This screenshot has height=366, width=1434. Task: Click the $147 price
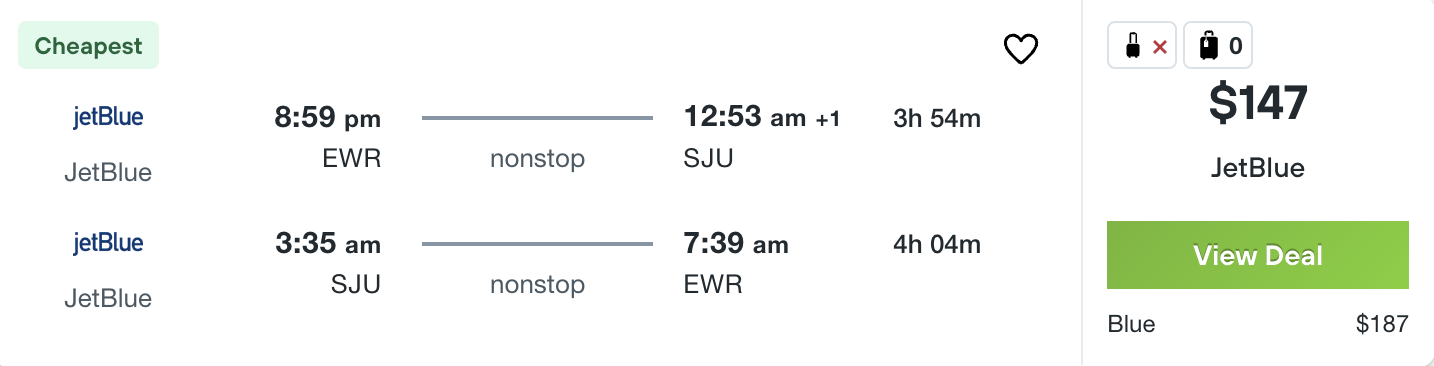(1258, 104)
